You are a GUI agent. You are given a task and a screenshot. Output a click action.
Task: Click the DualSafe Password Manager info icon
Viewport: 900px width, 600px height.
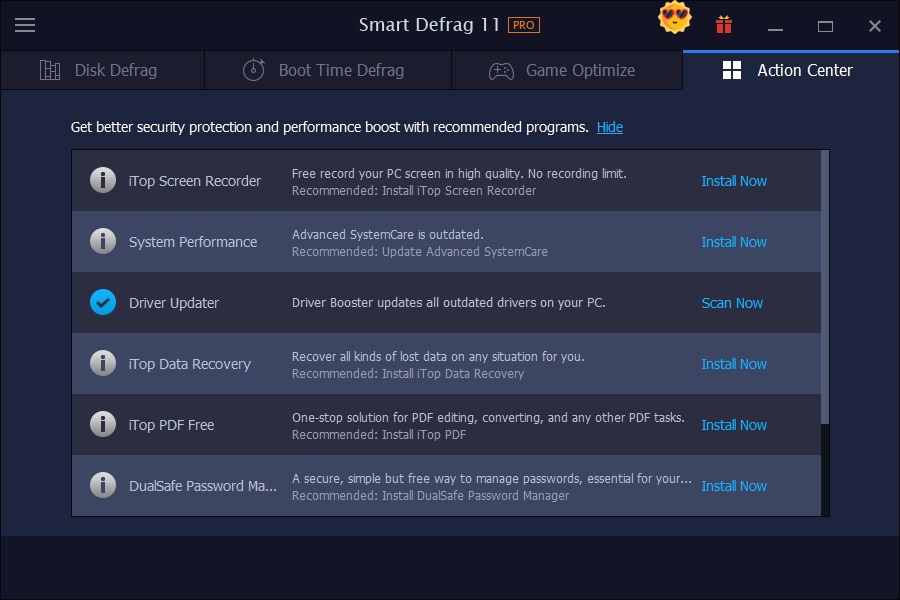point(103,485)
